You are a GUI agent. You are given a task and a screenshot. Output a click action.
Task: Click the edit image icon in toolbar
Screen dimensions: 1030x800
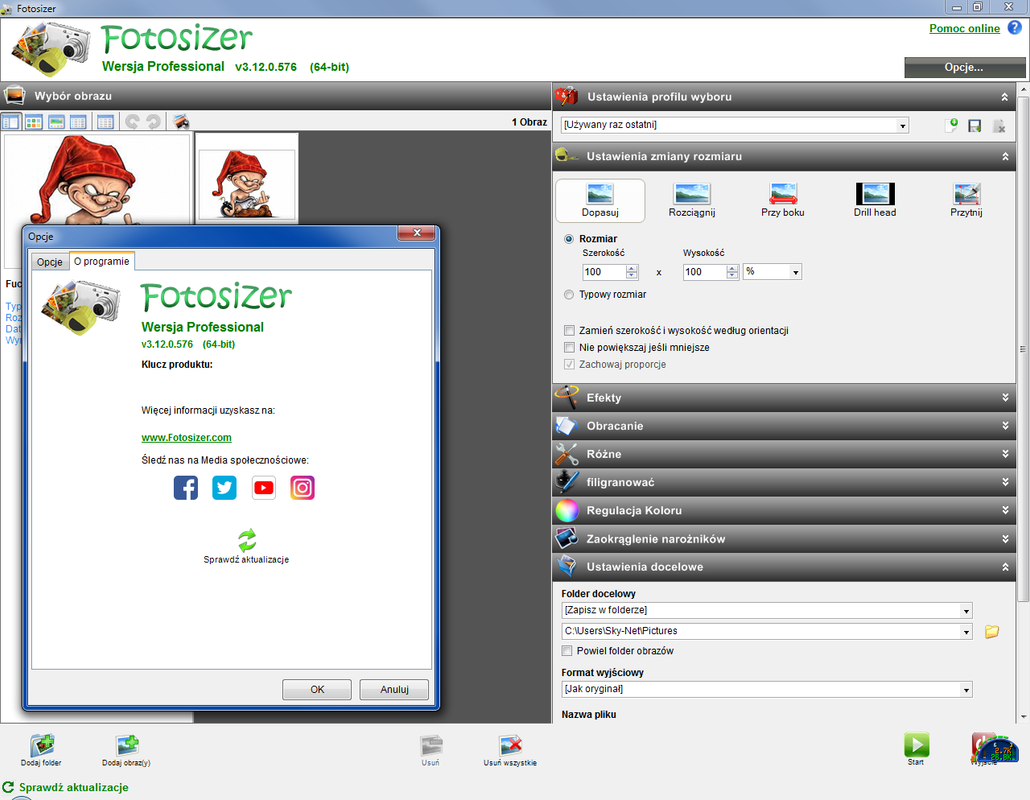tap(181, 122)
